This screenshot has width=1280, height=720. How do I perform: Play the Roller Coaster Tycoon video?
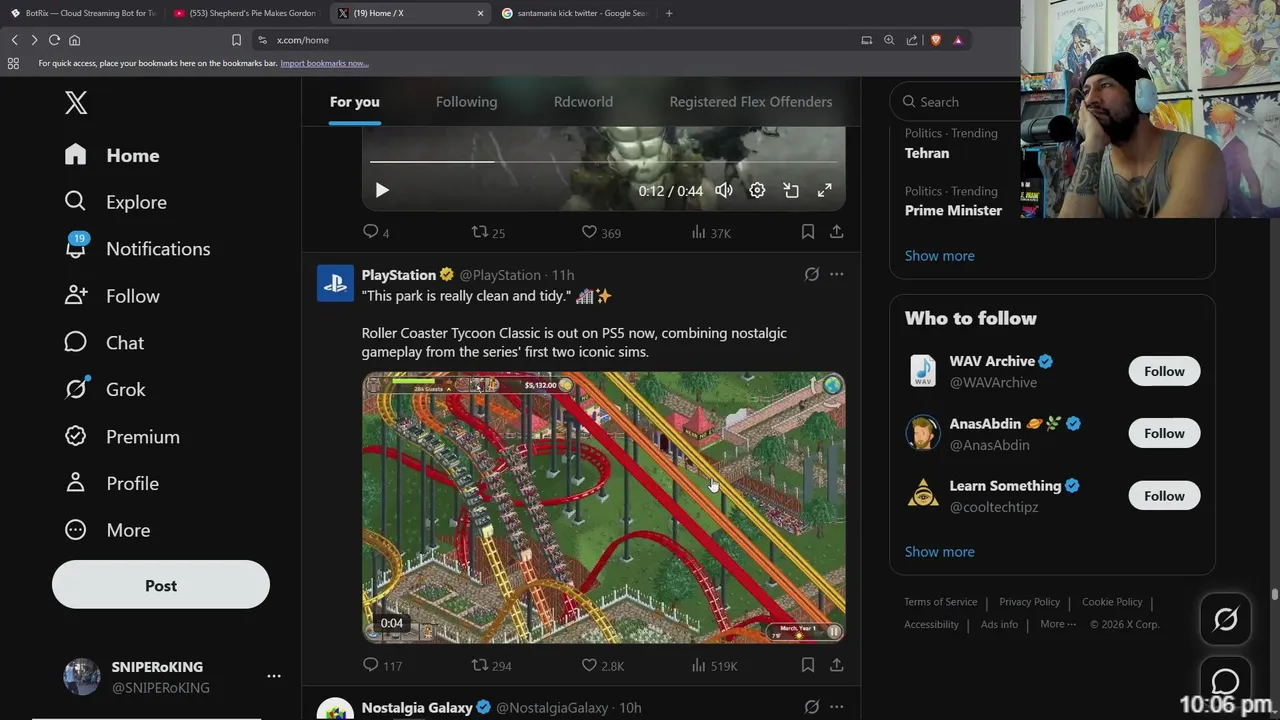point(604,507)
